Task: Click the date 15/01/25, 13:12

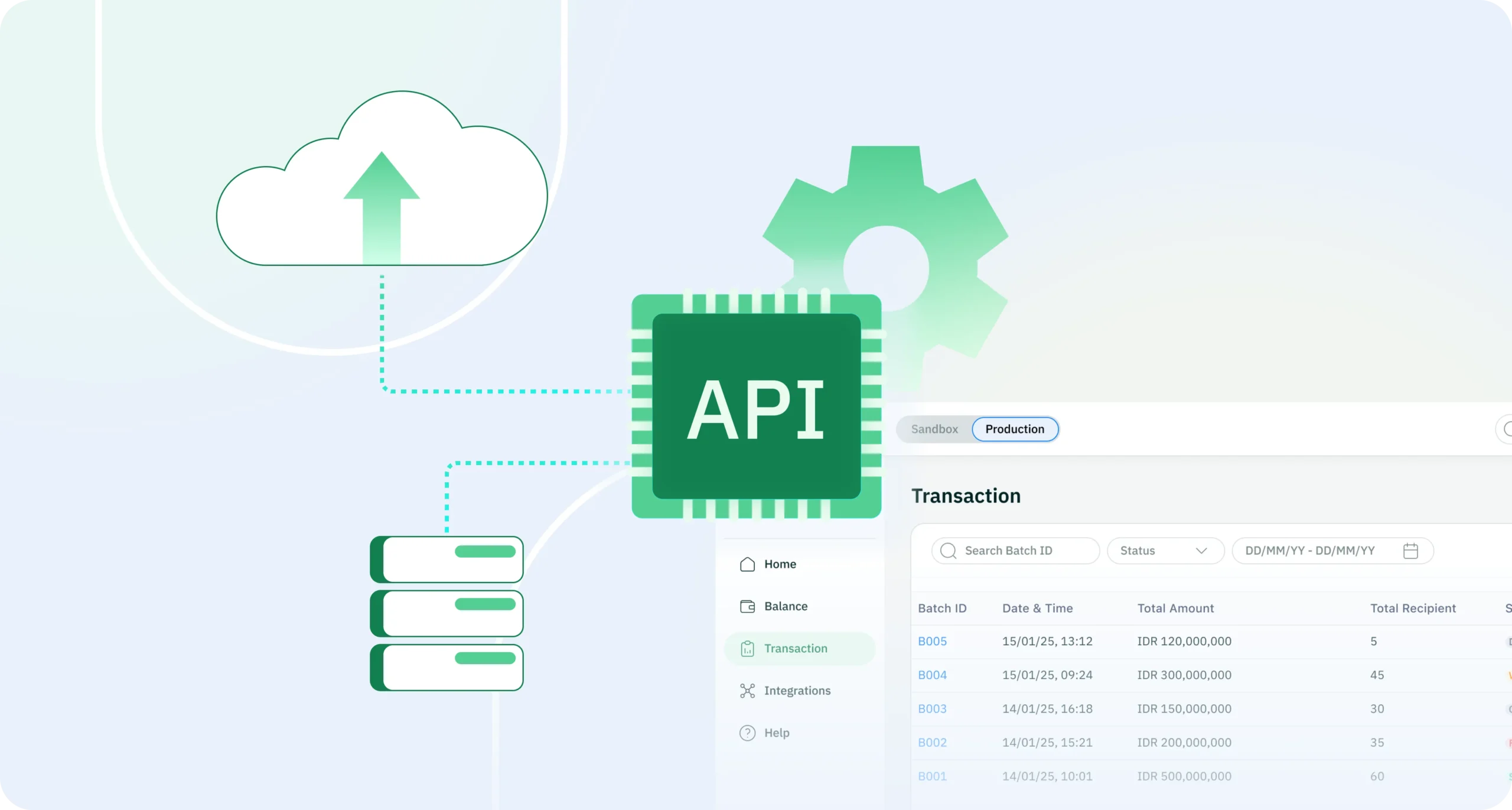Action: pos(1047,641)
